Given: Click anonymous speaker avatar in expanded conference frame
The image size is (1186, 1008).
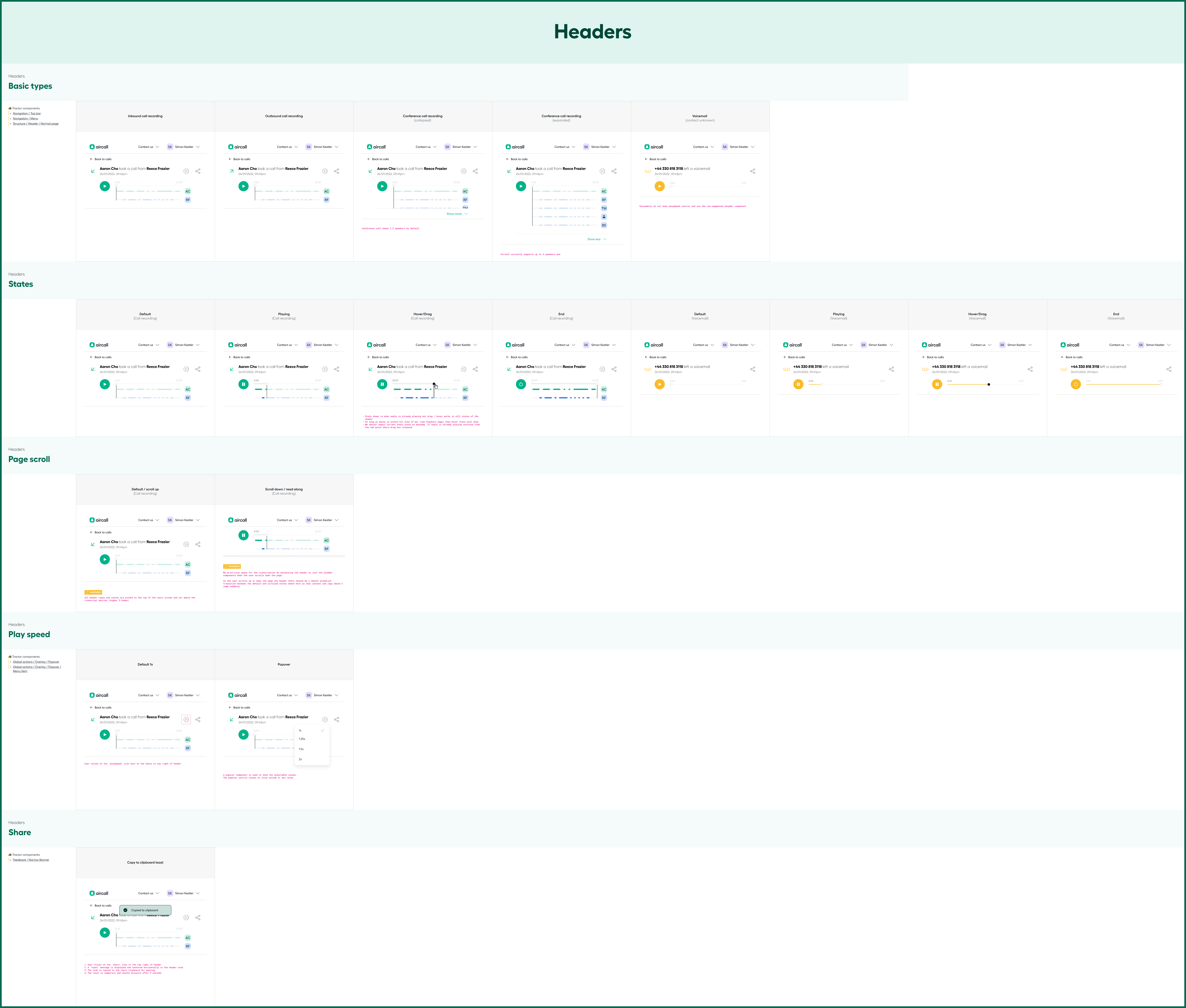Looking at the screenshot, I should tap(604, 216).
